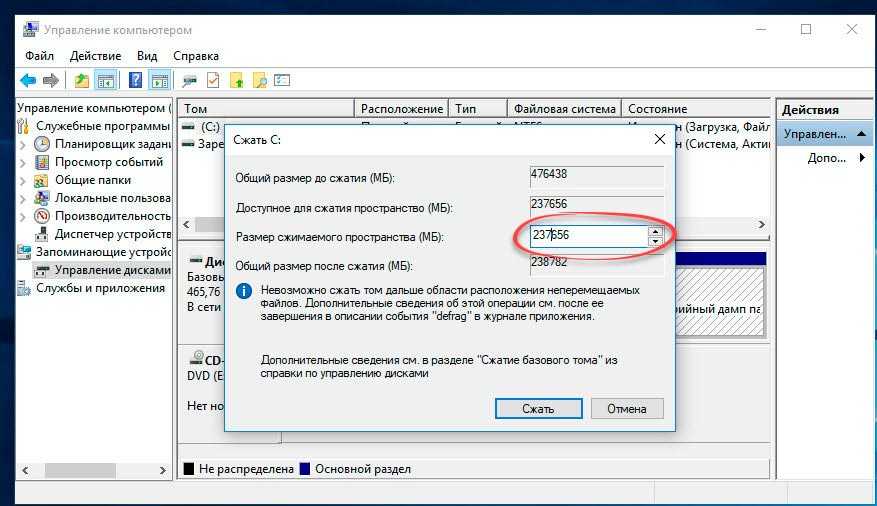The width and height of the screenshot is (877, 506).
Task: Select Управление дисками in the tree
Action: click(102, 270)
